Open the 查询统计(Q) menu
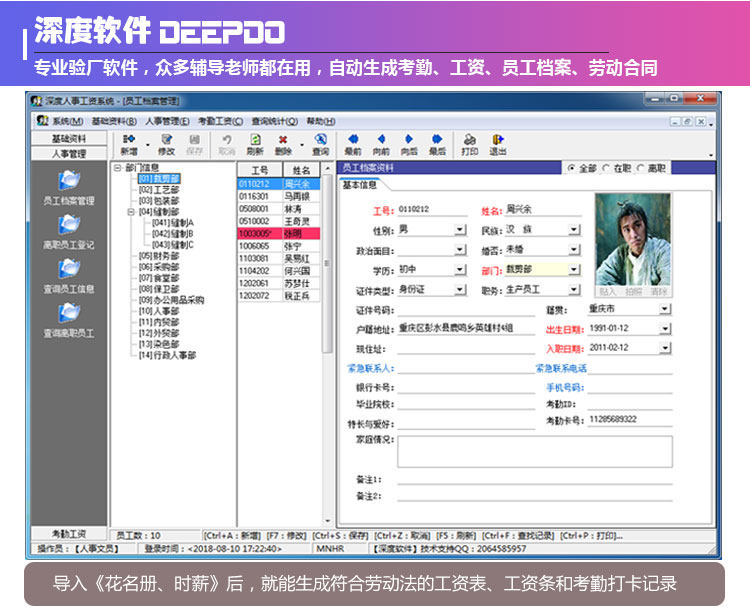This screenshot has width=750, height=611. pos(275,122)
